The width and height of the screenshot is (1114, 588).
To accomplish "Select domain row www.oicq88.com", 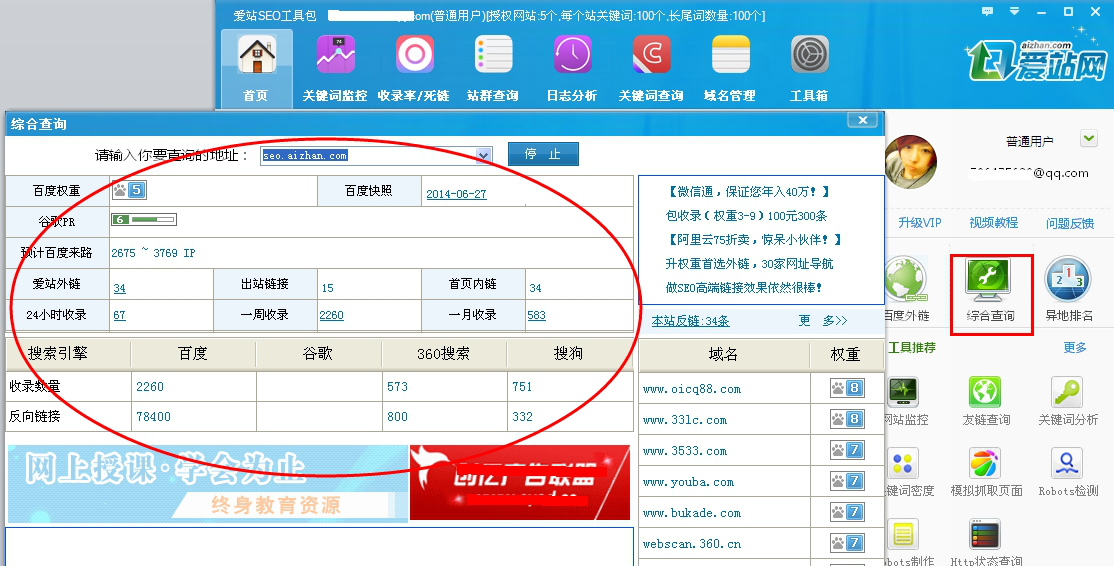I will click(724, 389).
